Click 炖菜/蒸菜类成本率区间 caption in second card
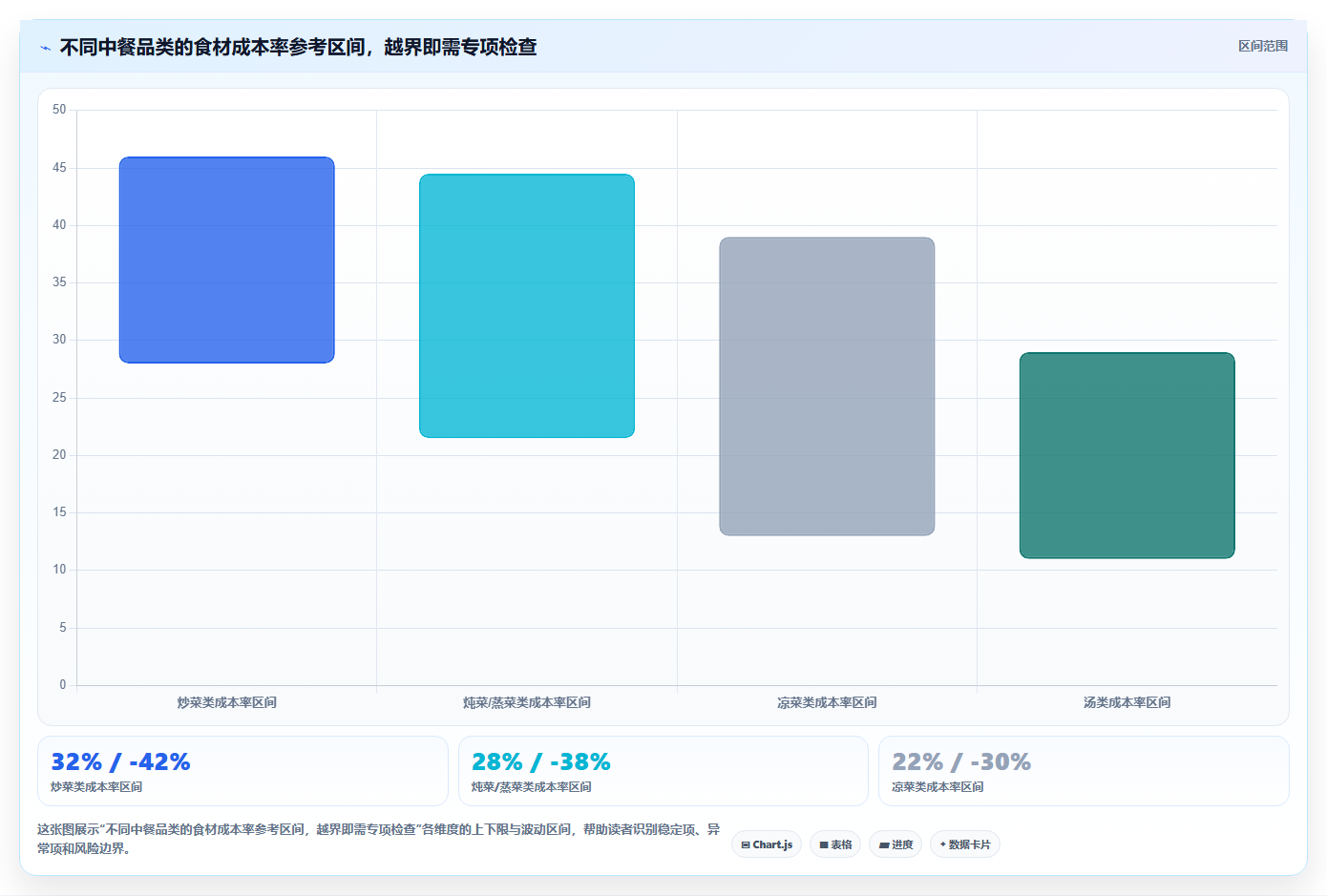The image size is (1327, 896). [531, 787]
